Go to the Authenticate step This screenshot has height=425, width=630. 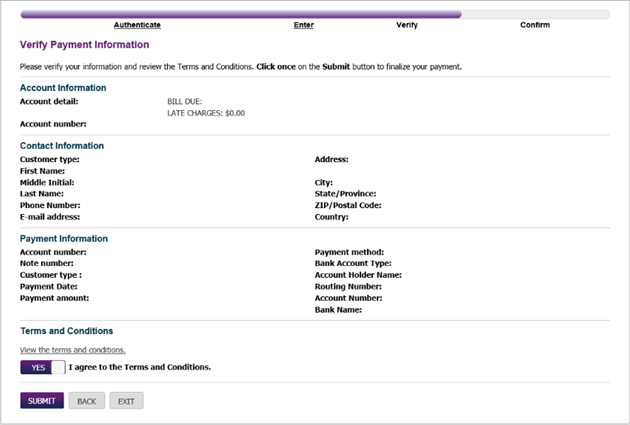(x=137, y=24)
